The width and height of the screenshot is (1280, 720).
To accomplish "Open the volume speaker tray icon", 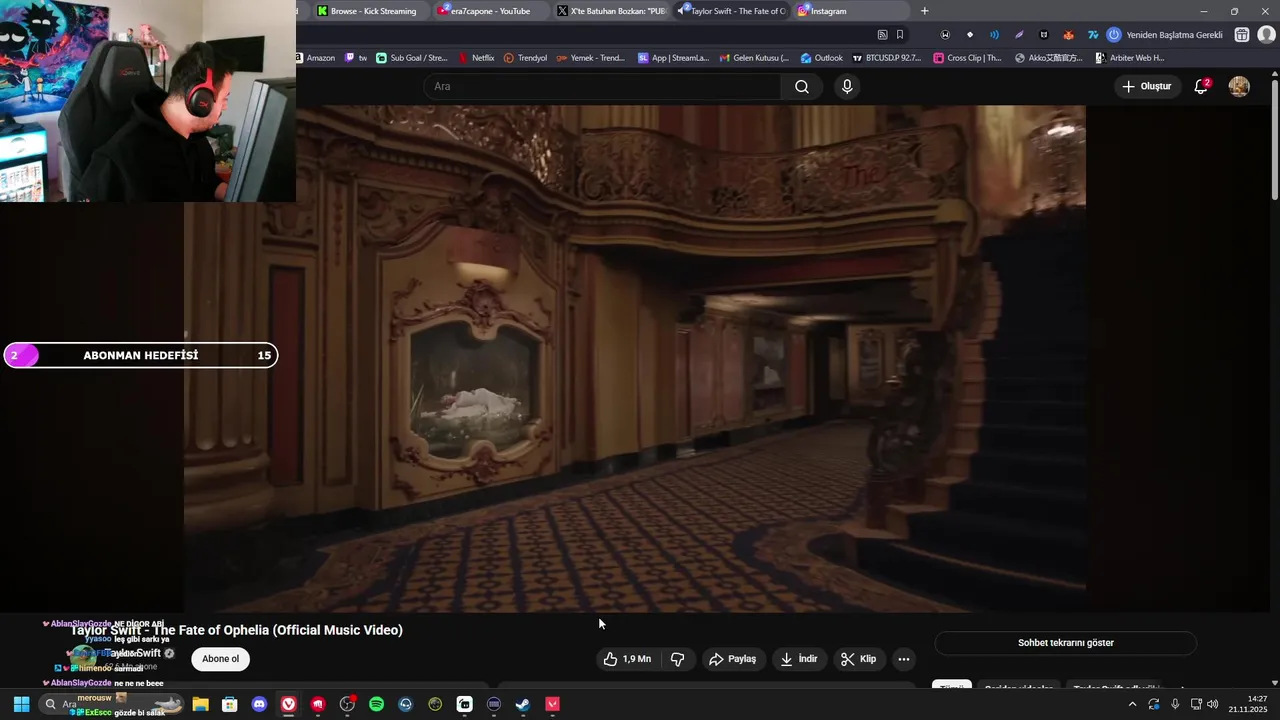I will pos(1212,704).
